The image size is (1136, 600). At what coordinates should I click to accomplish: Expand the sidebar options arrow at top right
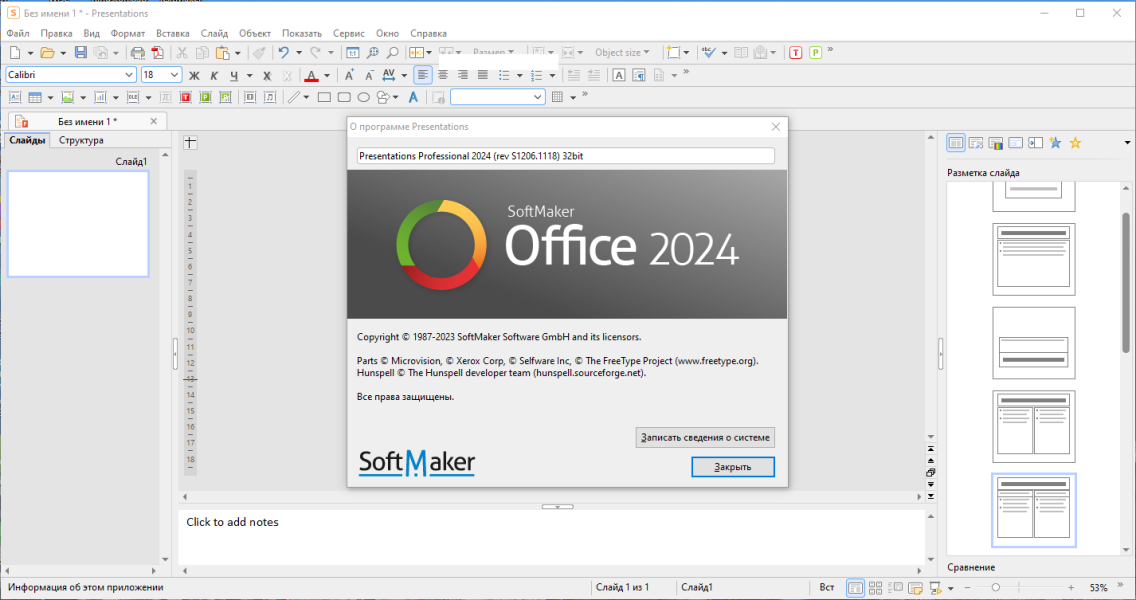[1127, 143]
